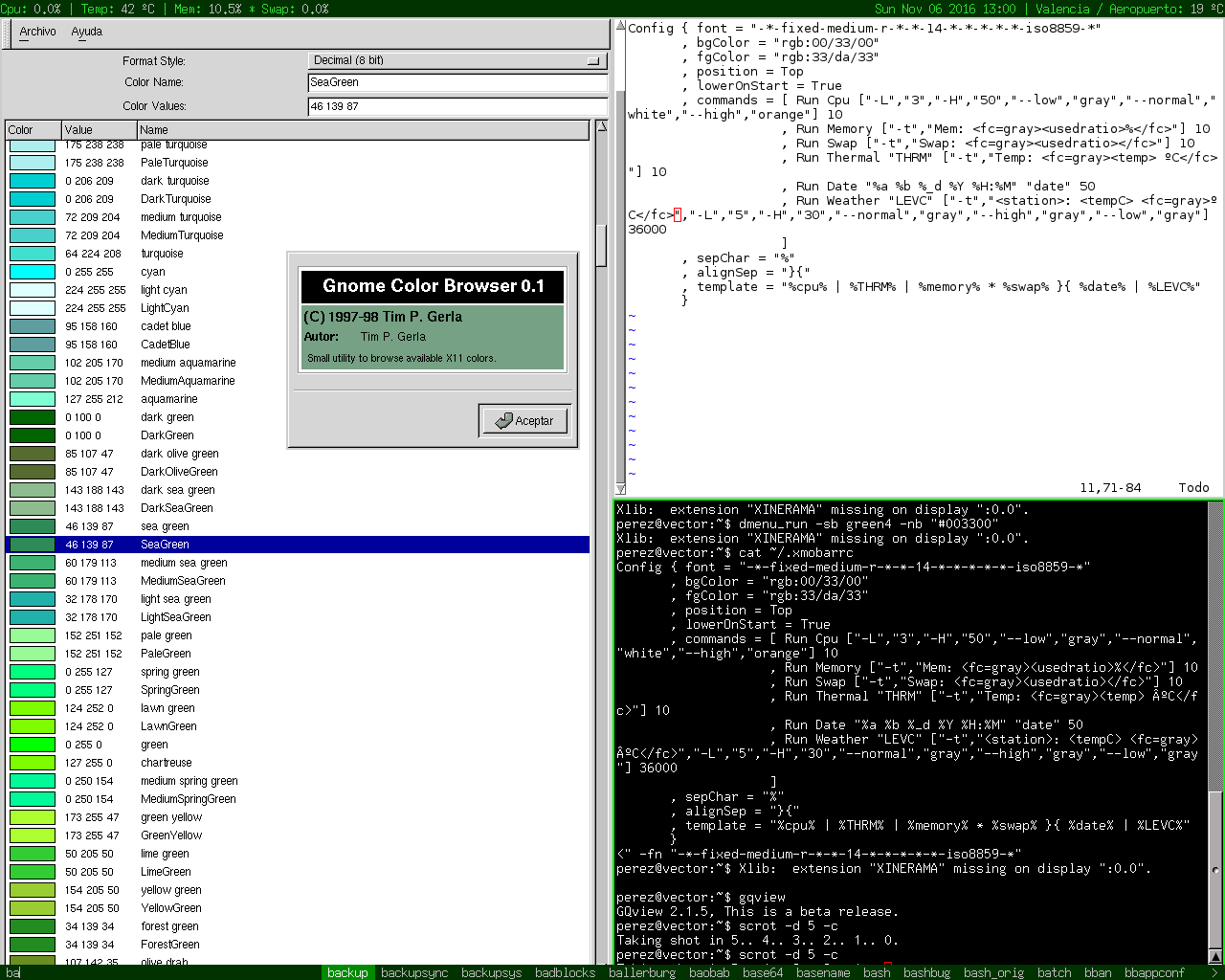Click the terminal scroll-down arrow
Image resolution: width=1225 pixels, height=980 pixels.
[1215, 957]
